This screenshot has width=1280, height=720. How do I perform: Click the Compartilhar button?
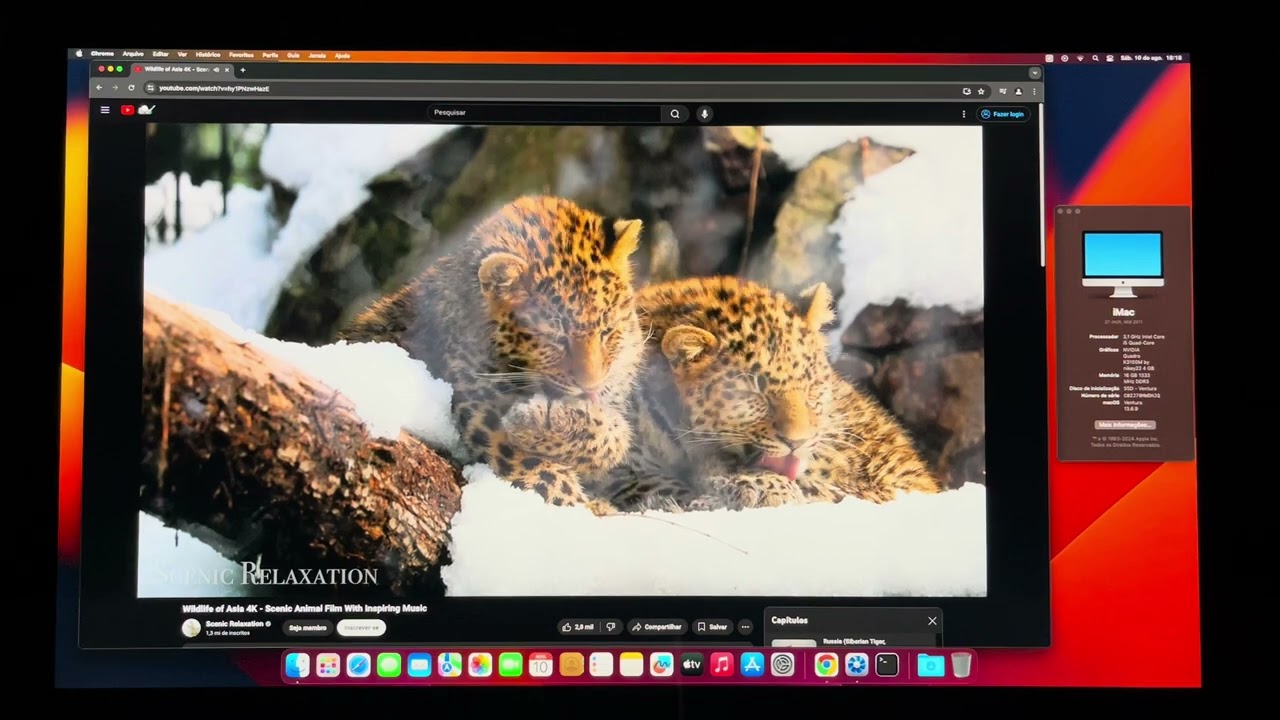pyautogui.click(x=656, y=627)
